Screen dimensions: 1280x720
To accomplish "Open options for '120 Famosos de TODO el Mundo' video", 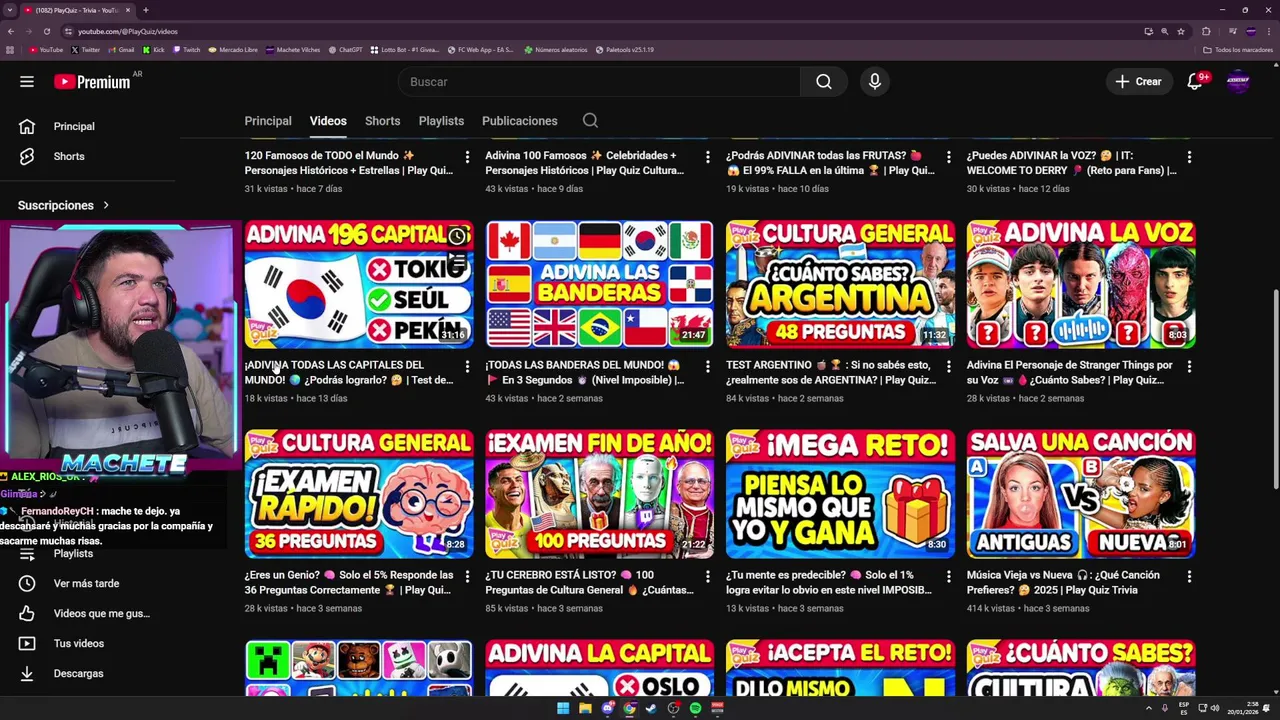I will click(467, 157).
